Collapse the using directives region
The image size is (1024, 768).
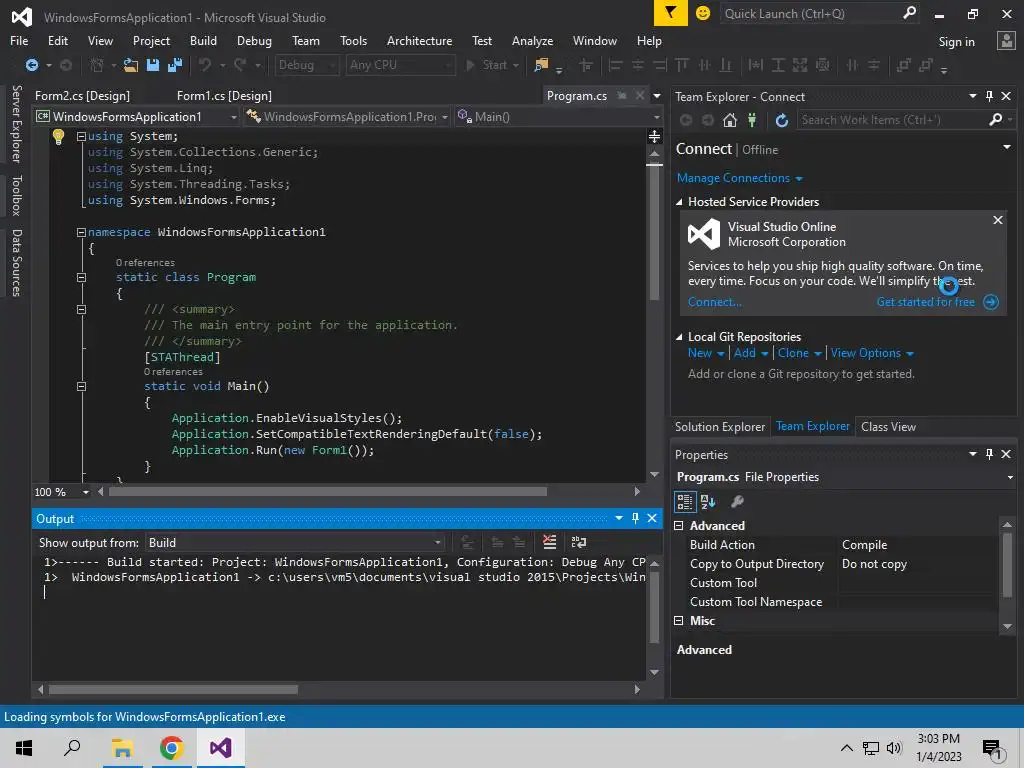tap(81, 136)
